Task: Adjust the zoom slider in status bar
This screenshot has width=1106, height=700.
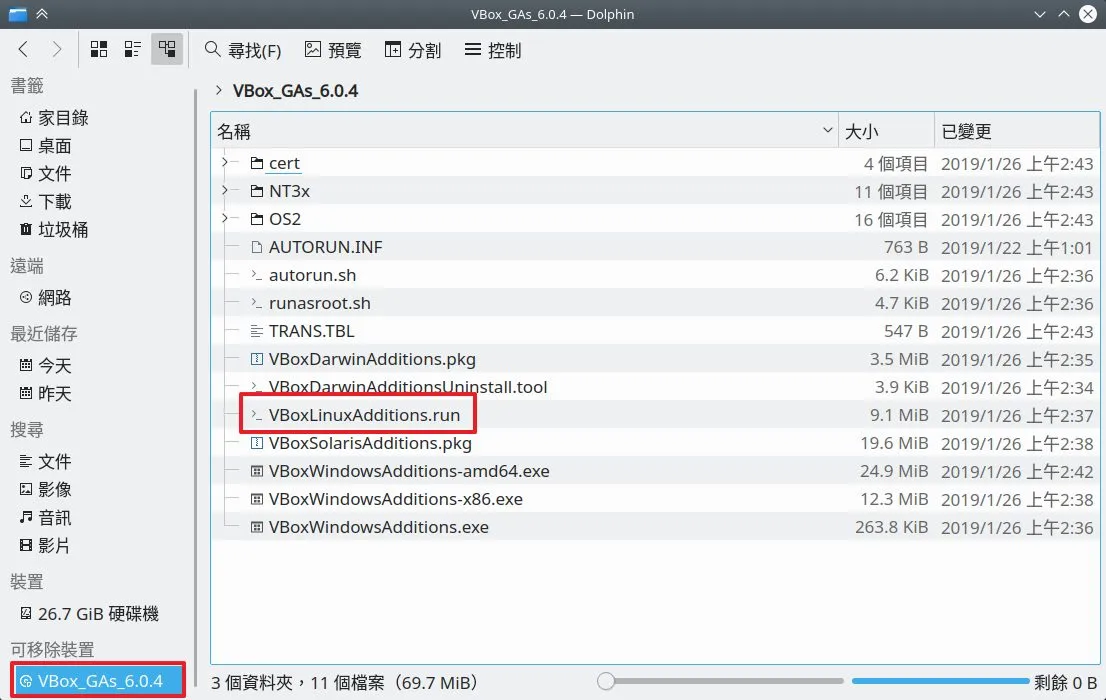Action: 720,681
